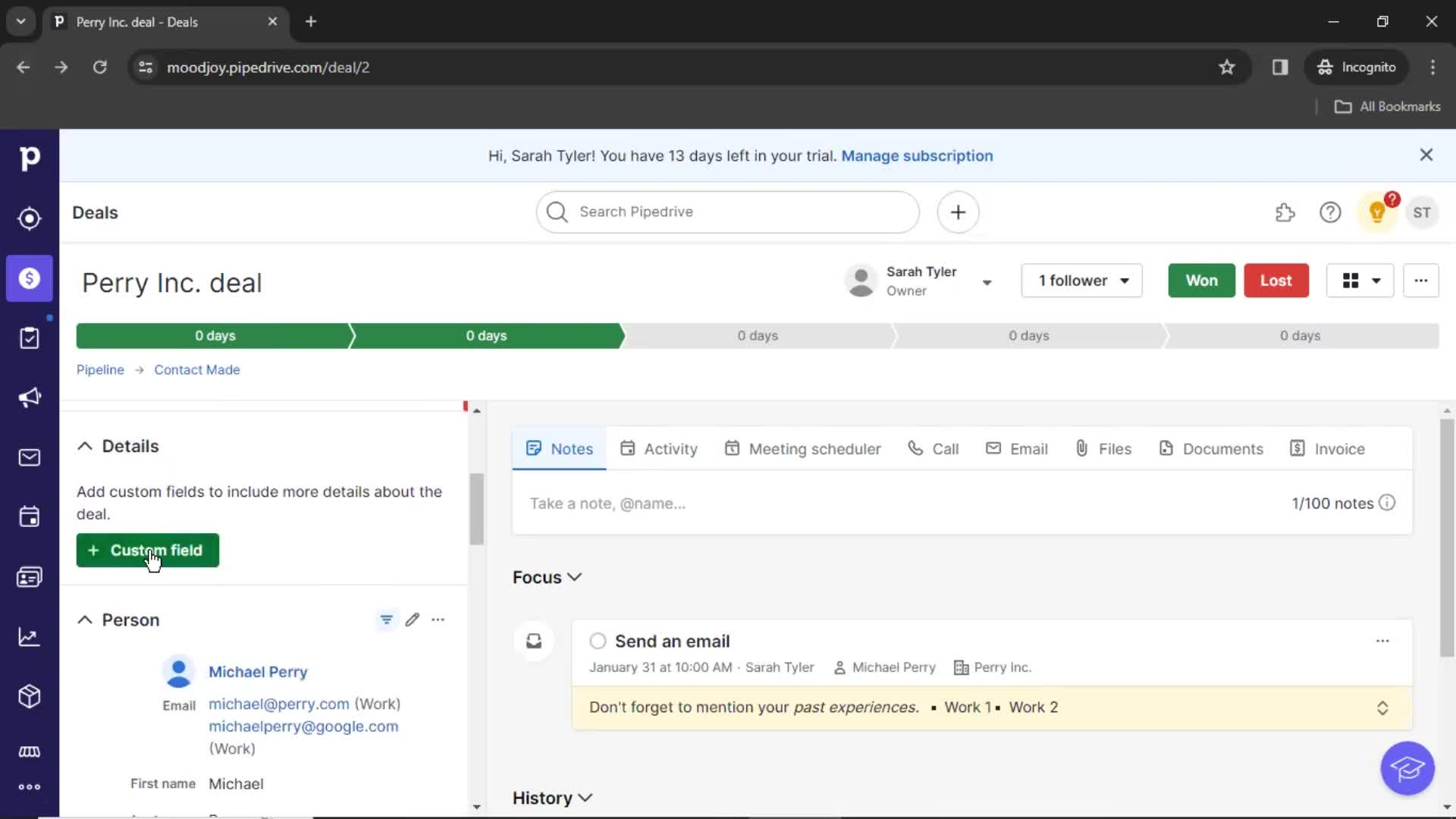
Task: Open deal more-options ellipsis button
Action: click(x=1420, y=281)
